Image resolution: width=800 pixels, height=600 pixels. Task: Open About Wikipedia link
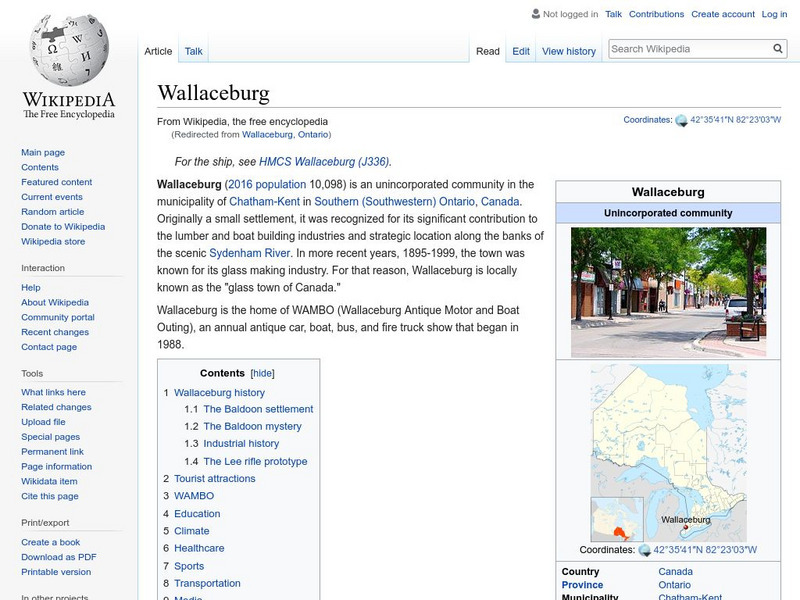(55, 302)
